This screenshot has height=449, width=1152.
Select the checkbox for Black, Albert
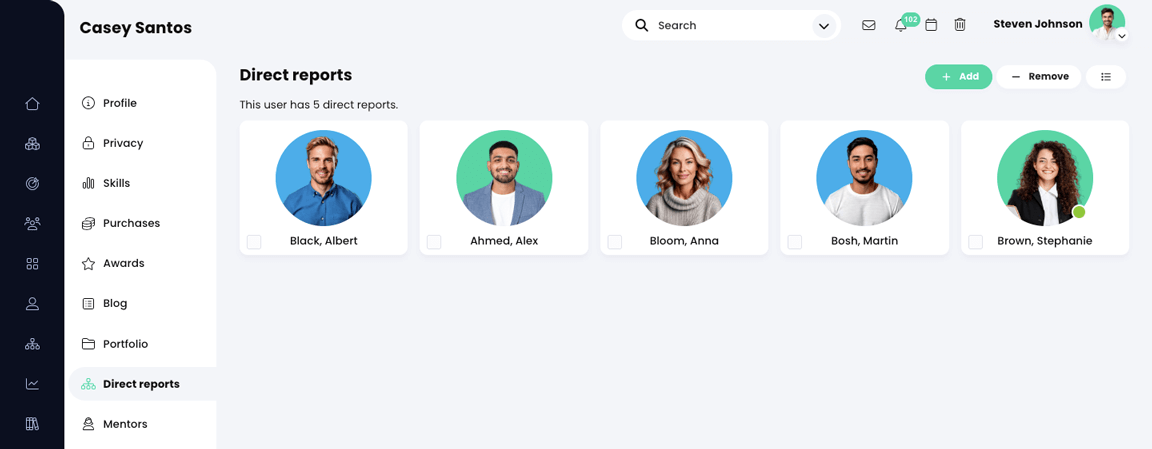(x=254, y=242)
